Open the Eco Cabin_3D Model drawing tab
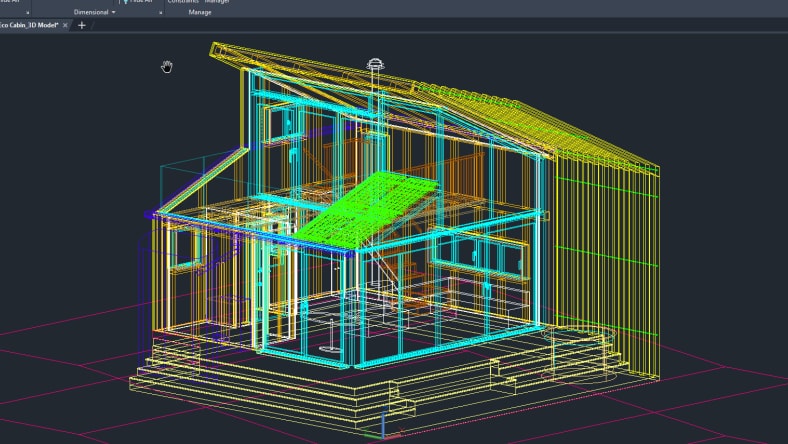The height and width of the screenshot is (444, 788). [29, 25]
